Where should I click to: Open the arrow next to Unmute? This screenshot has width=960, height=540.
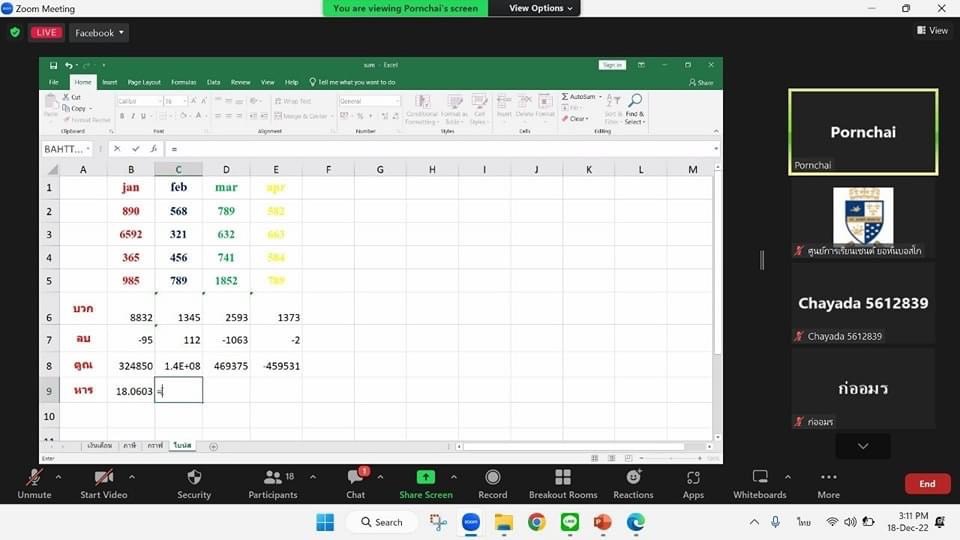click(58, 477)
